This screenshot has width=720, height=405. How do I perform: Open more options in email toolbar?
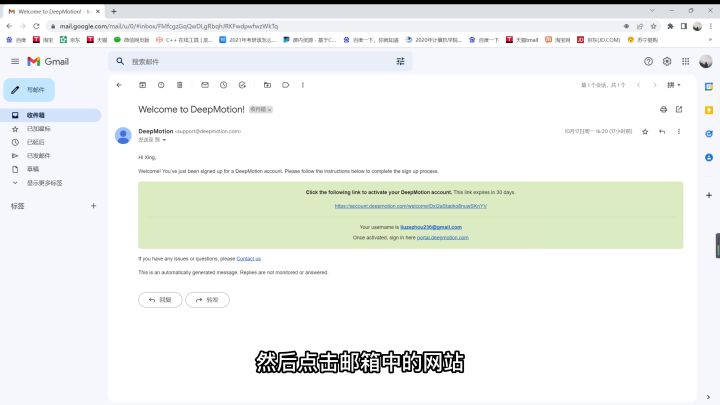click(303, 85)
